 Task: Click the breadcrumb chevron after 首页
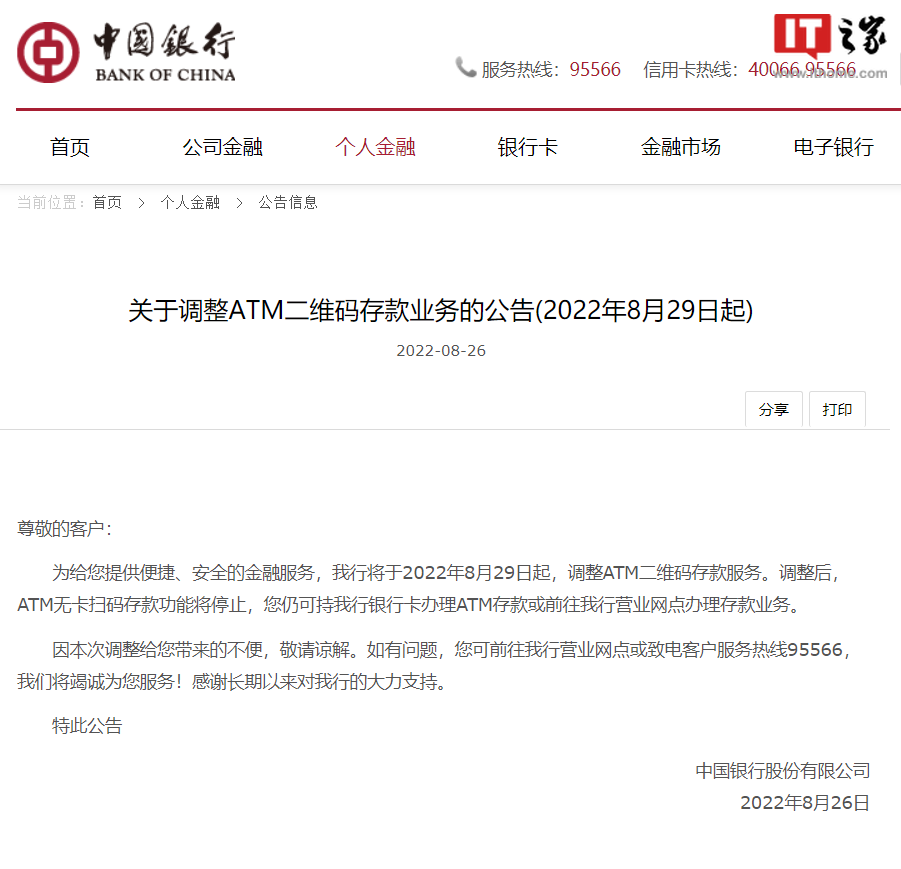141,203
